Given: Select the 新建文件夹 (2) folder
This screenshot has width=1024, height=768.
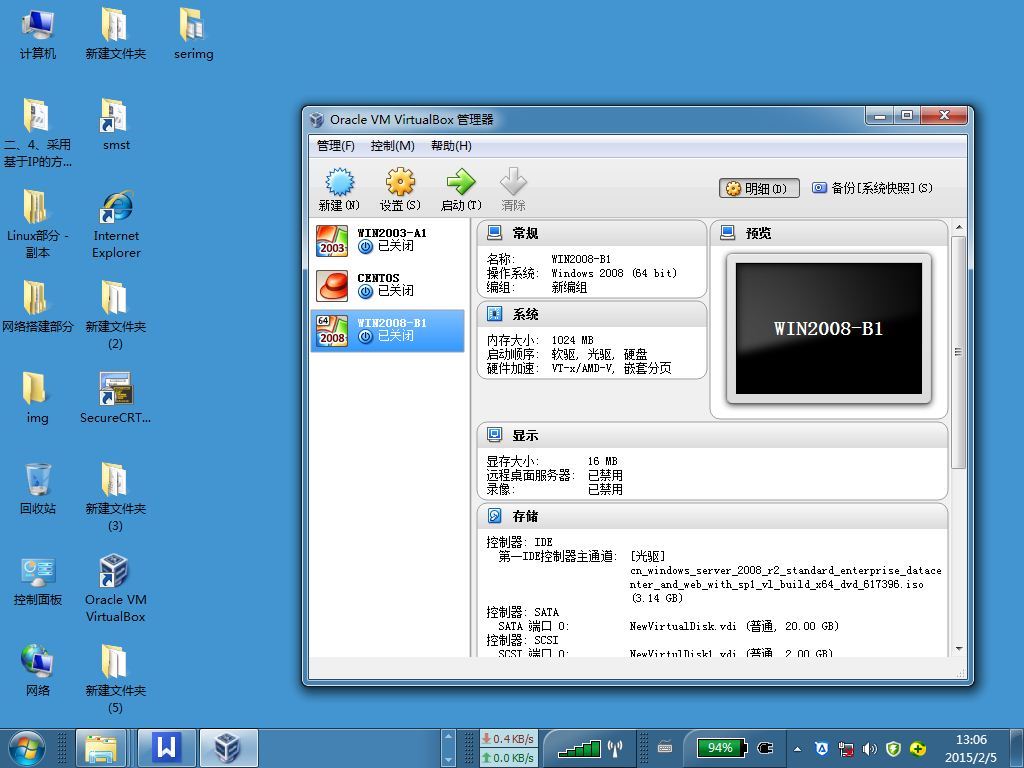Looking at the screenshot, I should point(116,315).
